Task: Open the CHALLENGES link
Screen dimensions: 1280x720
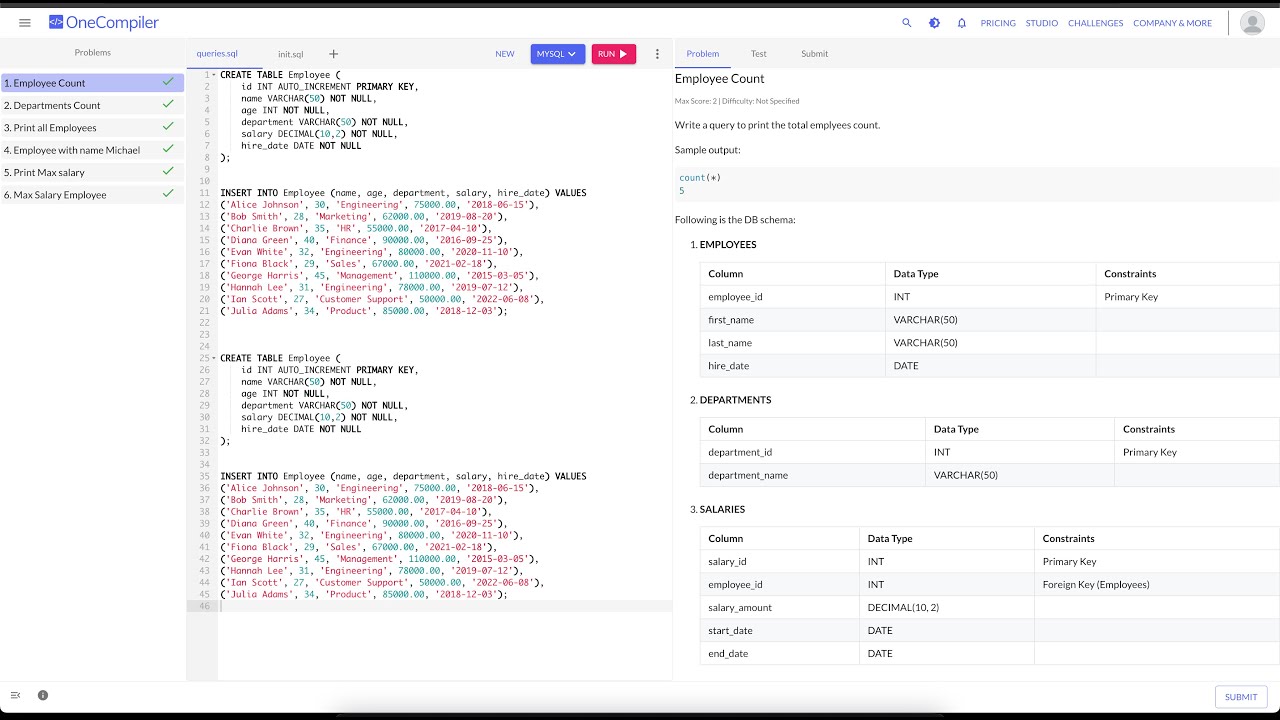Action: 1096,23
